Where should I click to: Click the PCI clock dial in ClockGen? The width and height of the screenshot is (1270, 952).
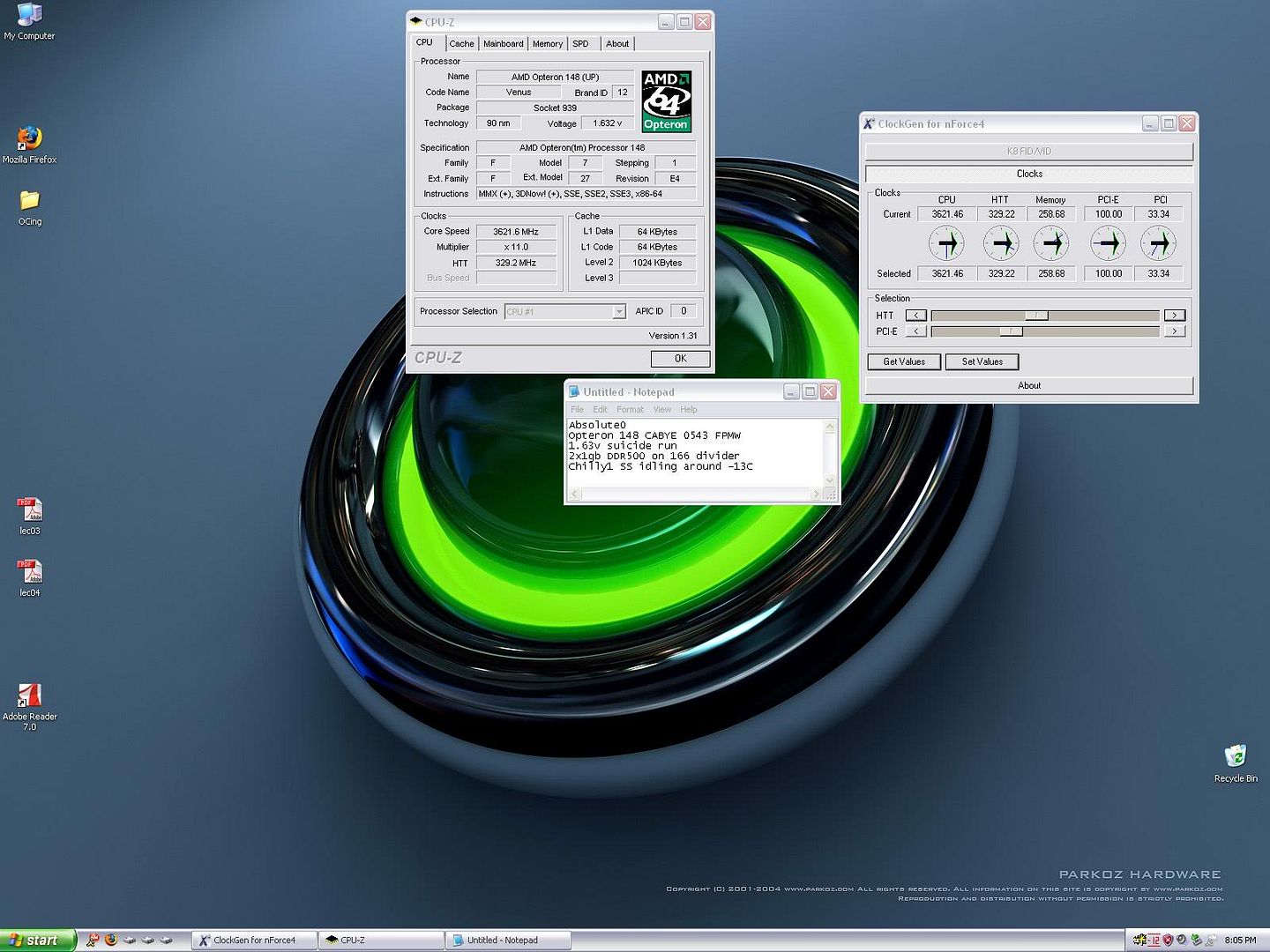pyautogui.click(x=1159, y=243)
